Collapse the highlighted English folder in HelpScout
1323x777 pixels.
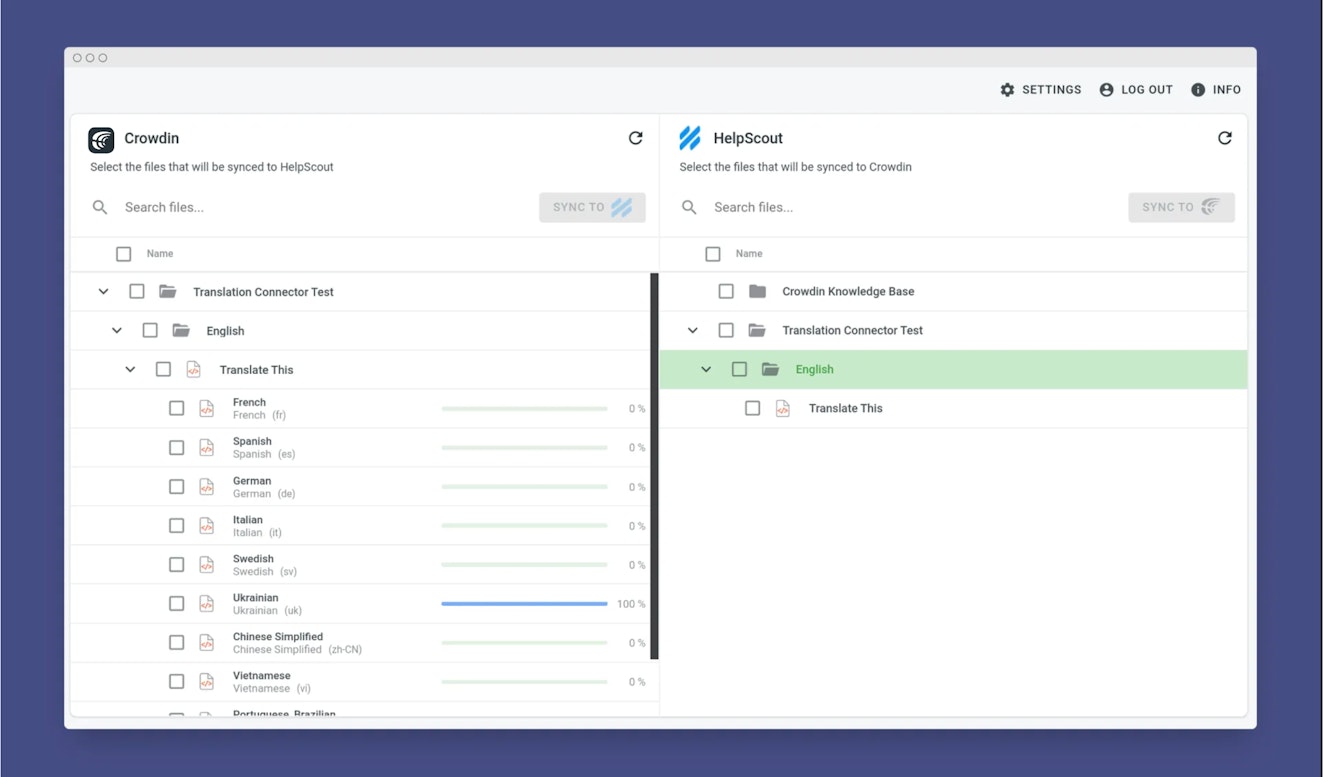click(706, 370)
